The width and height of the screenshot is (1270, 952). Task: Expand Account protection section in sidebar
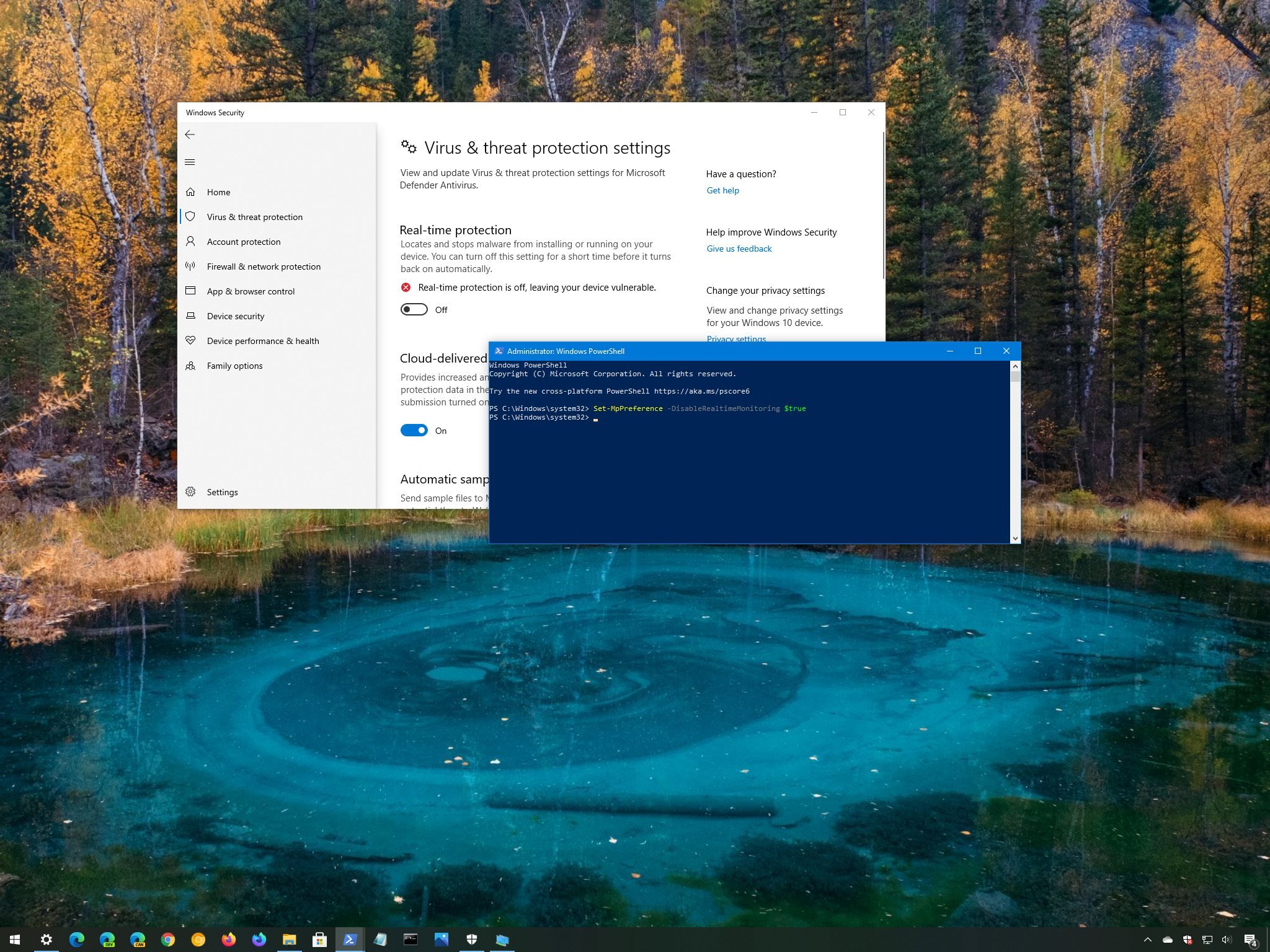pyautogui.click(x=243, y=241)
